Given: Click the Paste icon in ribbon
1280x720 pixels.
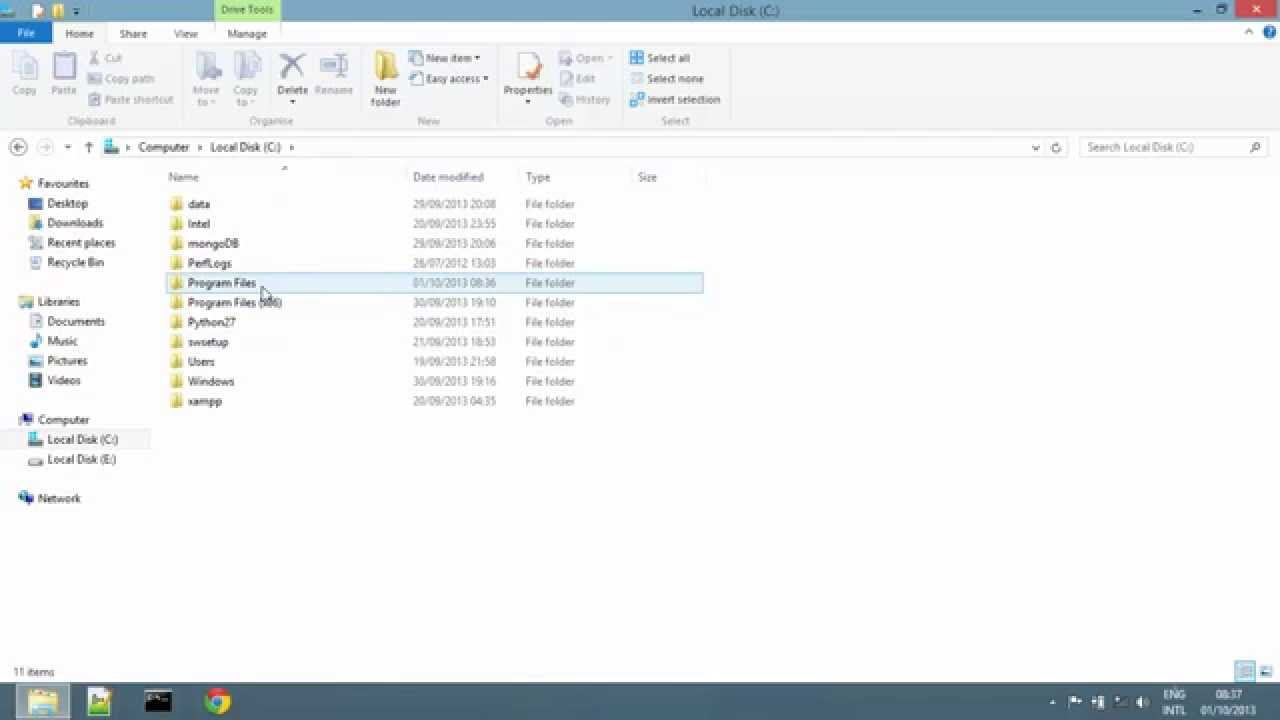Looking at the screenshot, I should (x=64, y=75).
